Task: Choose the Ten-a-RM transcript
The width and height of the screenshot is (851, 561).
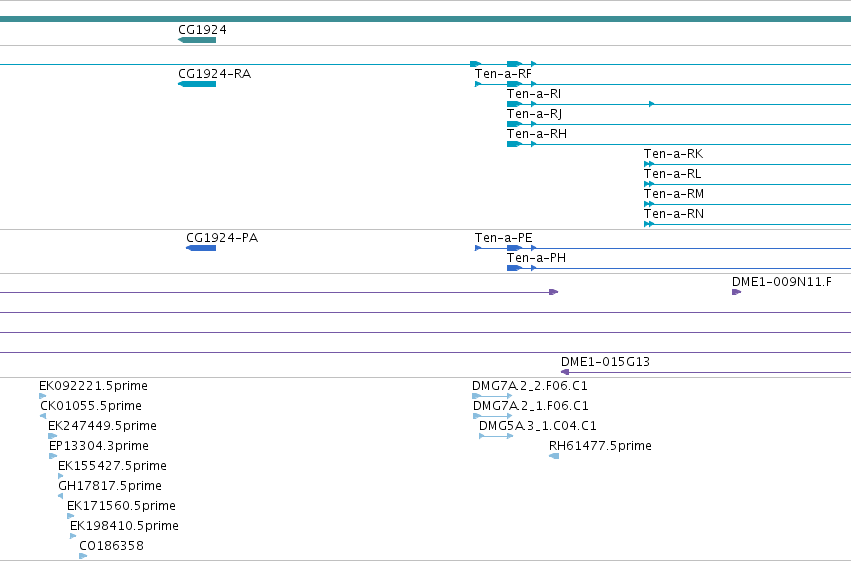Action: pyautogui.click(x=674, y=194)
